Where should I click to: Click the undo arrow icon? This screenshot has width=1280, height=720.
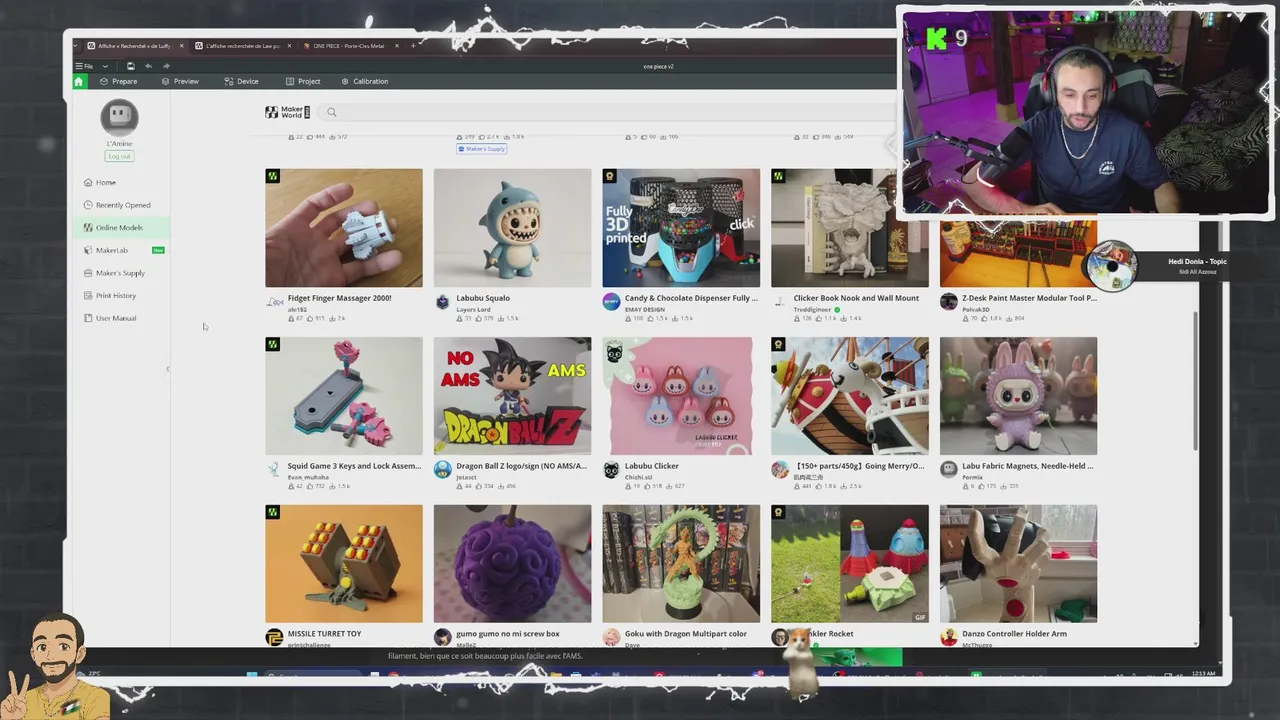click(x=148, y=66)
